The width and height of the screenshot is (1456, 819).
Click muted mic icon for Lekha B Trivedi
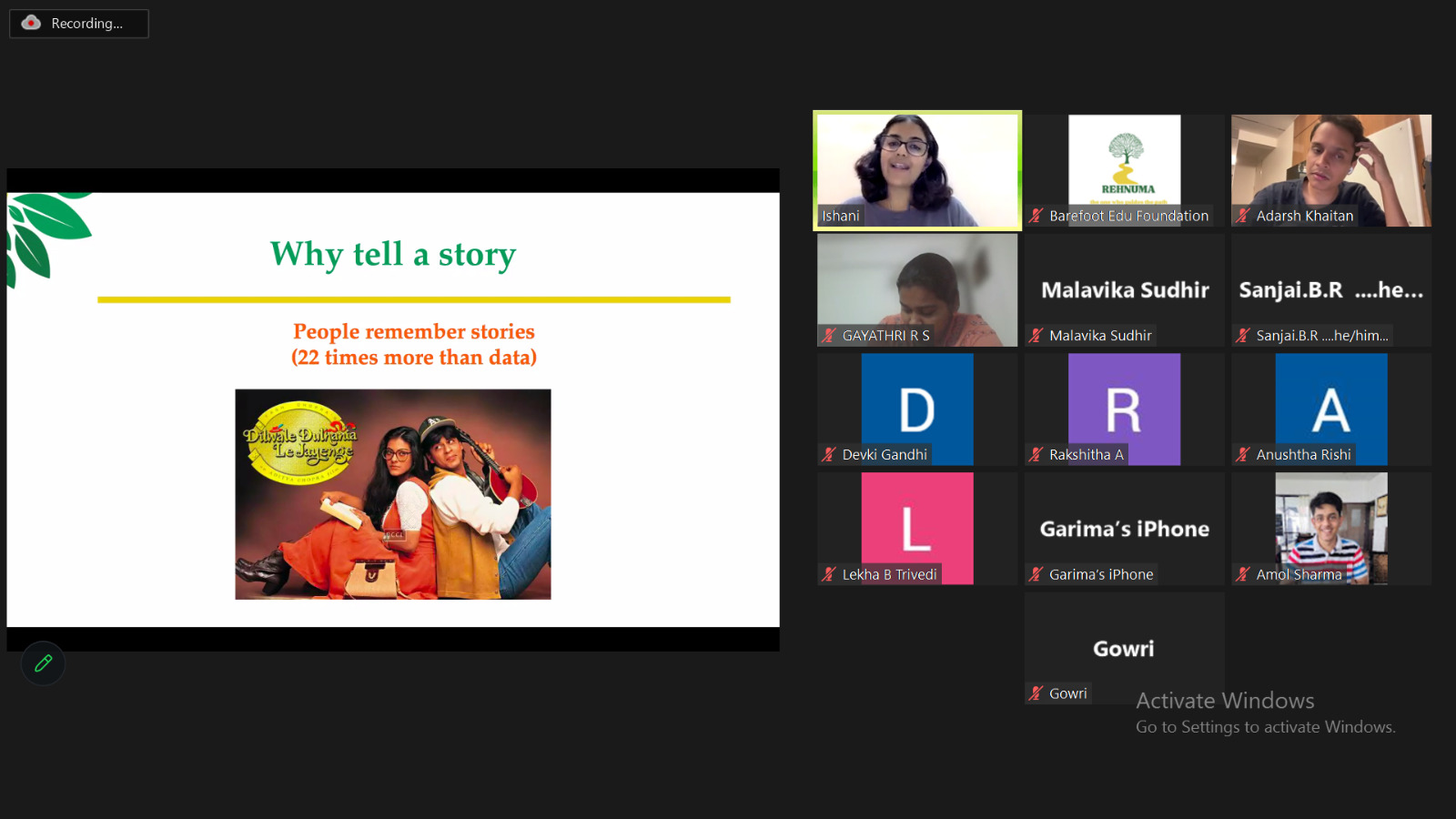829,574
